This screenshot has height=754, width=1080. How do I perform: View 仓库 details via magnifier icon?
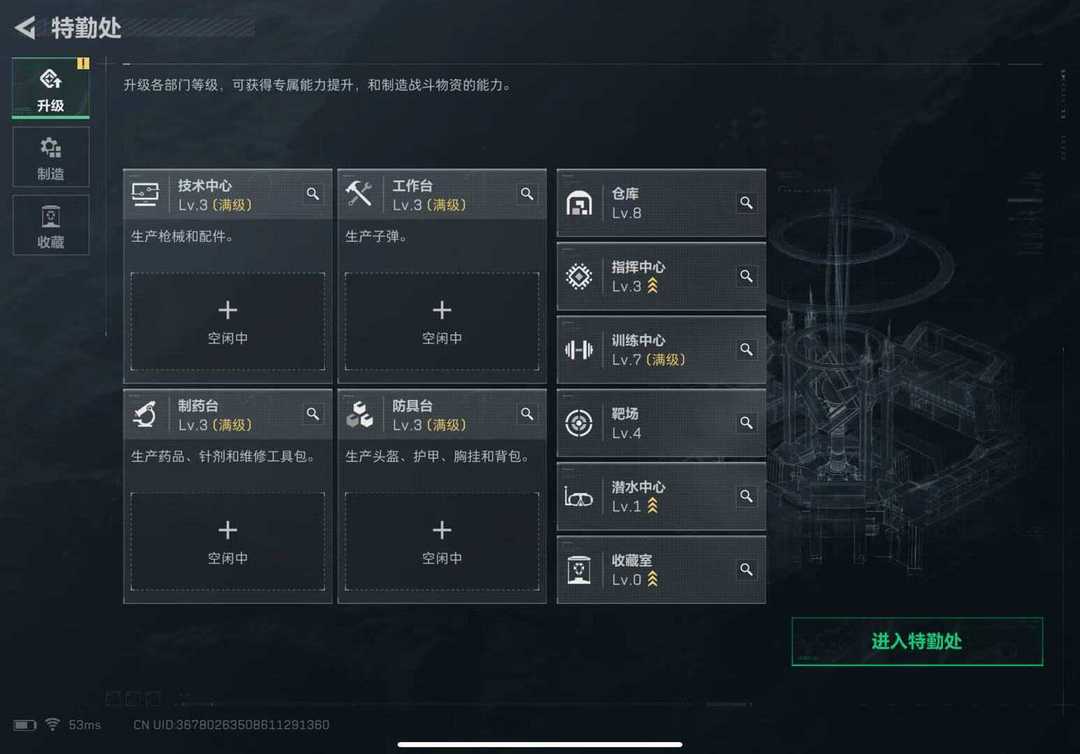click(x=746, y=202)
